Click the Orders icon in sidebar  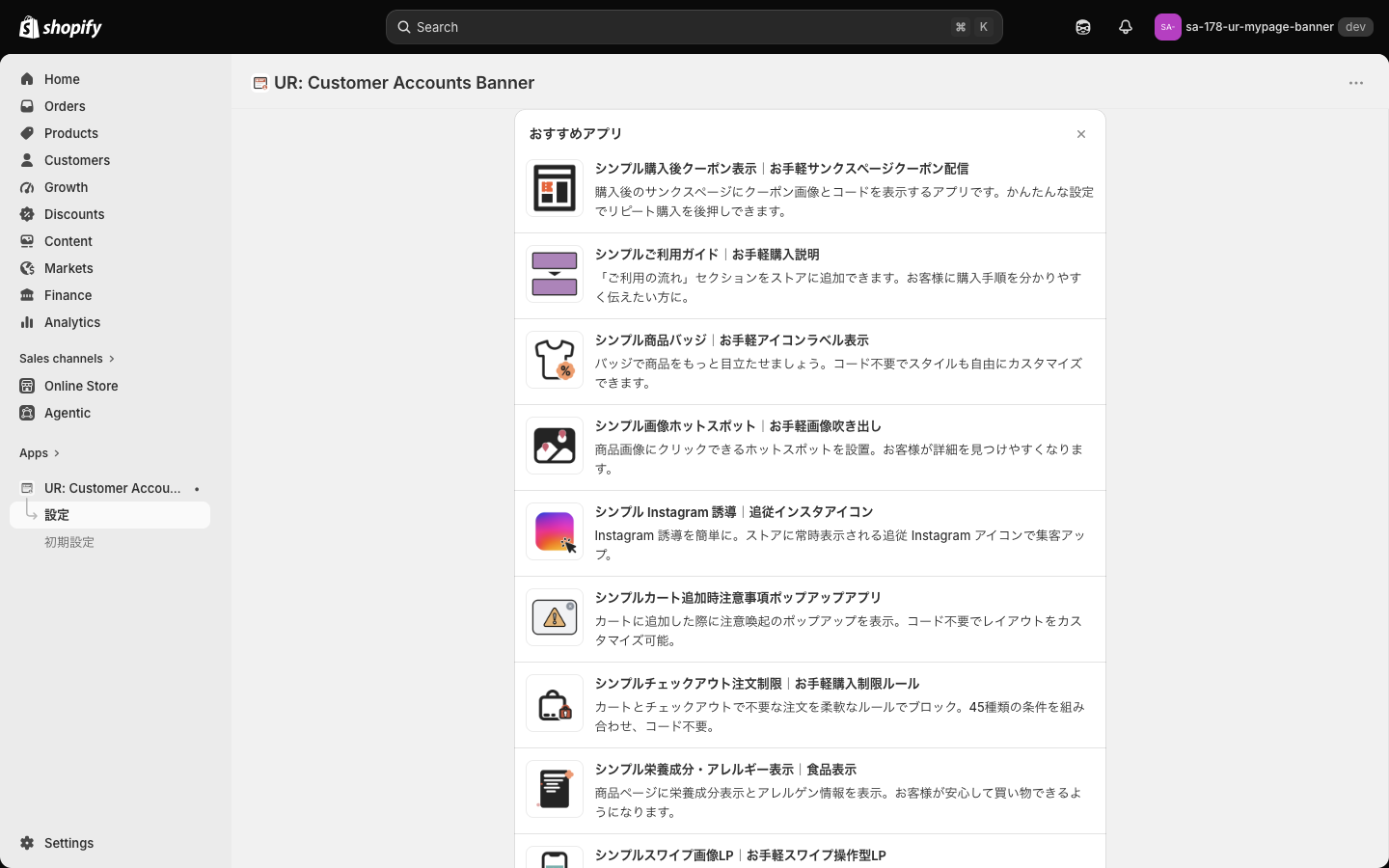(27, 106)
